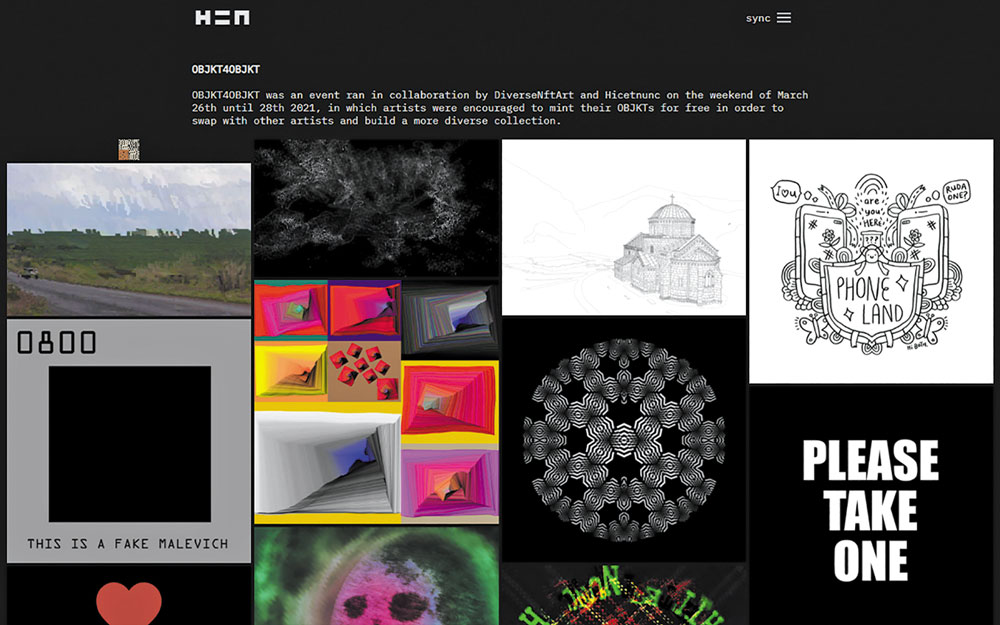
Task: Click the HEN logo in header
Action: tap(222, 17)
